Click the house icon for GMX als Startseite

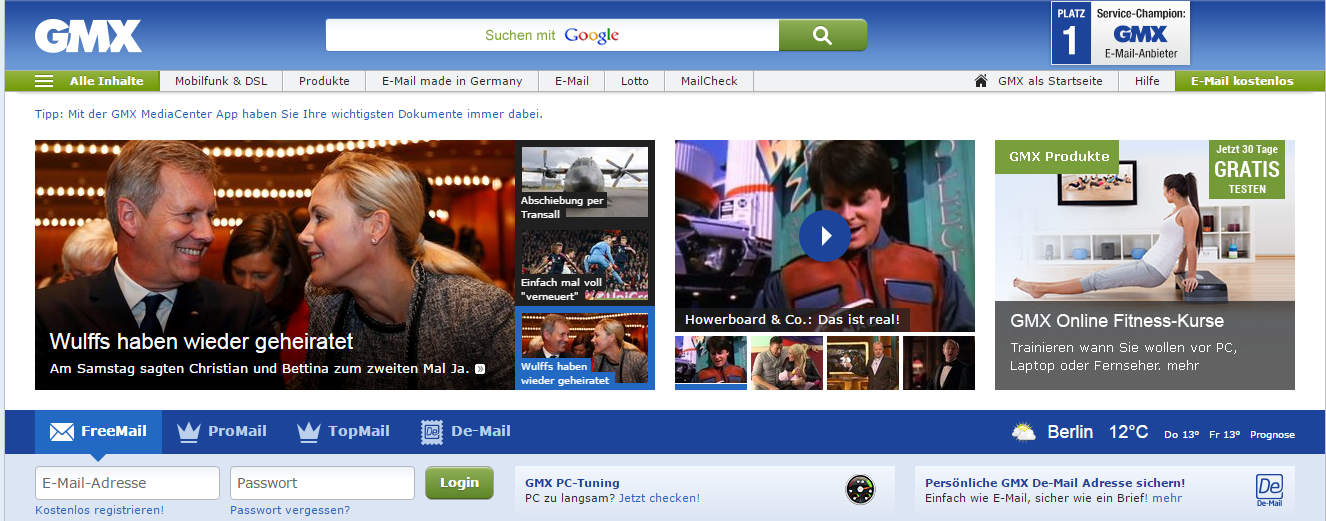coord(981,81)
